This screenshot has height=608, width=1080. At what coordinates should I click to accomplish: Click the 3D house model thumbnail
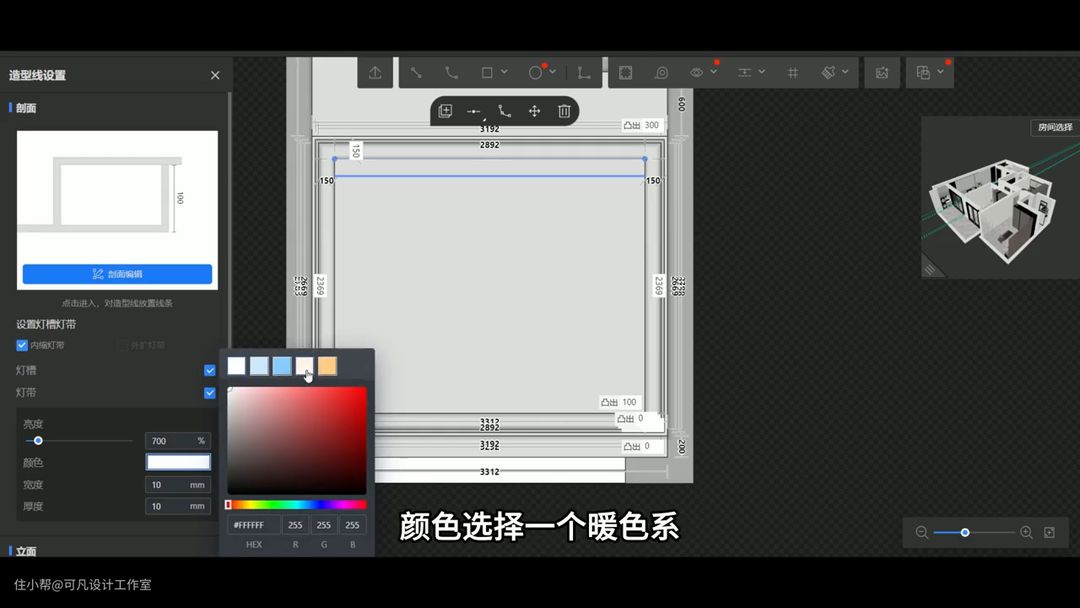pyautogui.click(x=995, y=209)
